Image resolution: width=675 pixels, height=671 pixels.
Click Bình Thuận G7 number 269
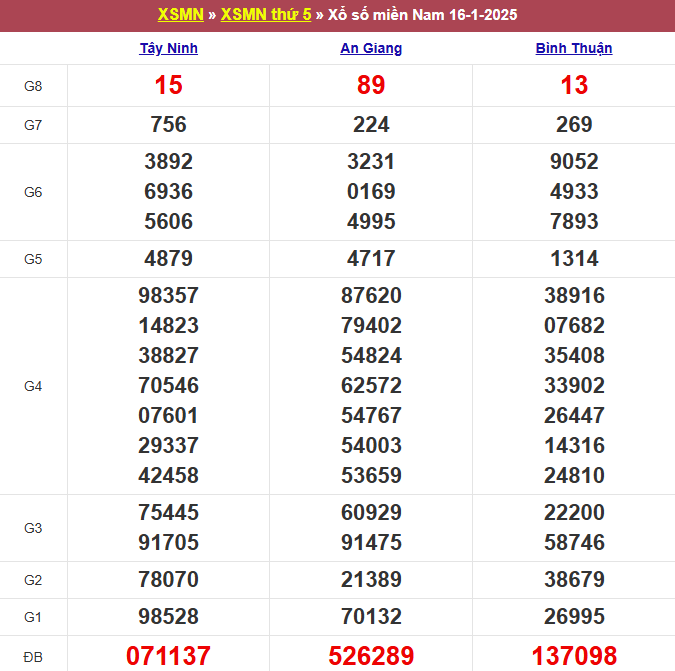coord(574,125)
